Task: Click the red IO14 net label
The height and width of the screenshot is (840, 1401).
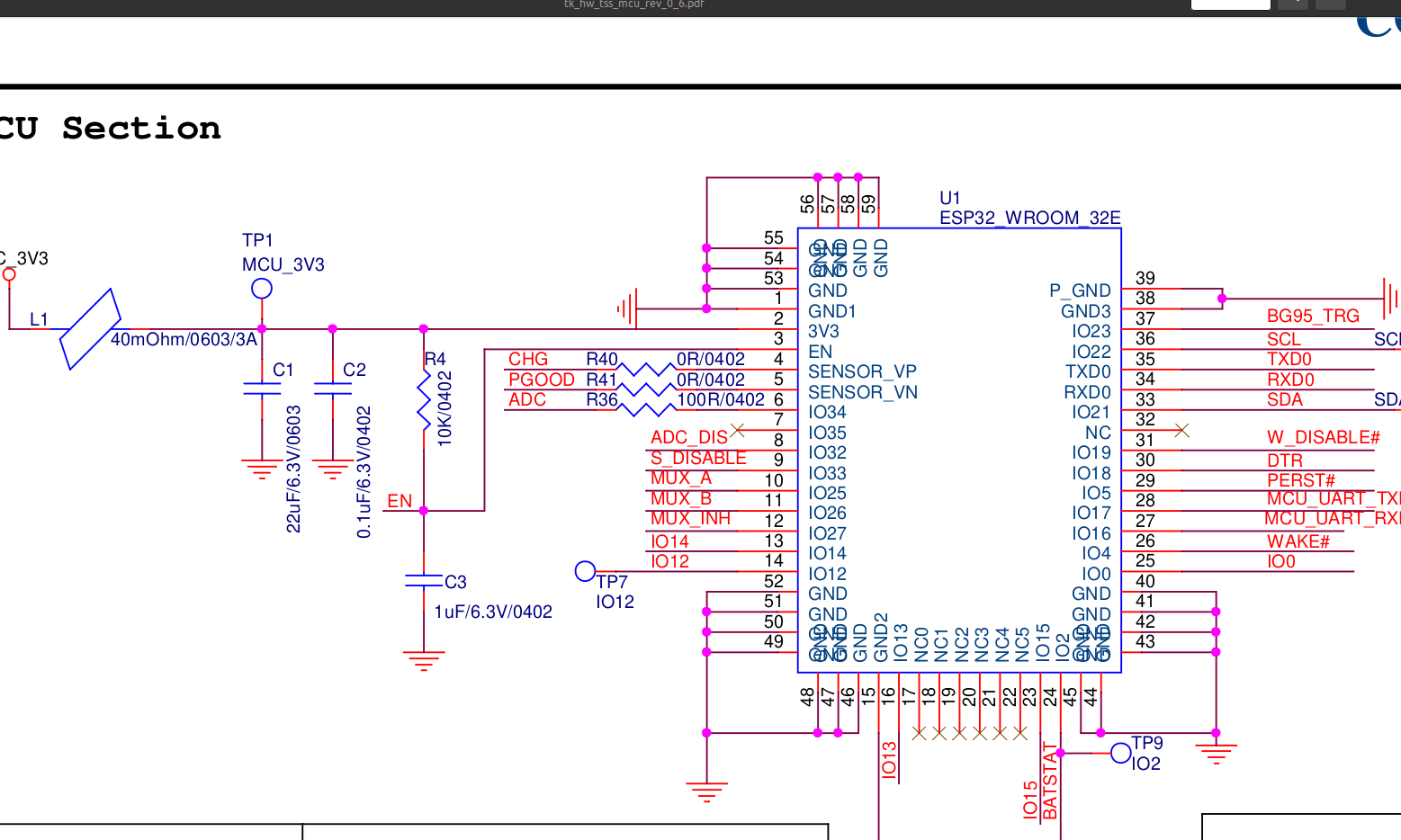Action: 669,541
